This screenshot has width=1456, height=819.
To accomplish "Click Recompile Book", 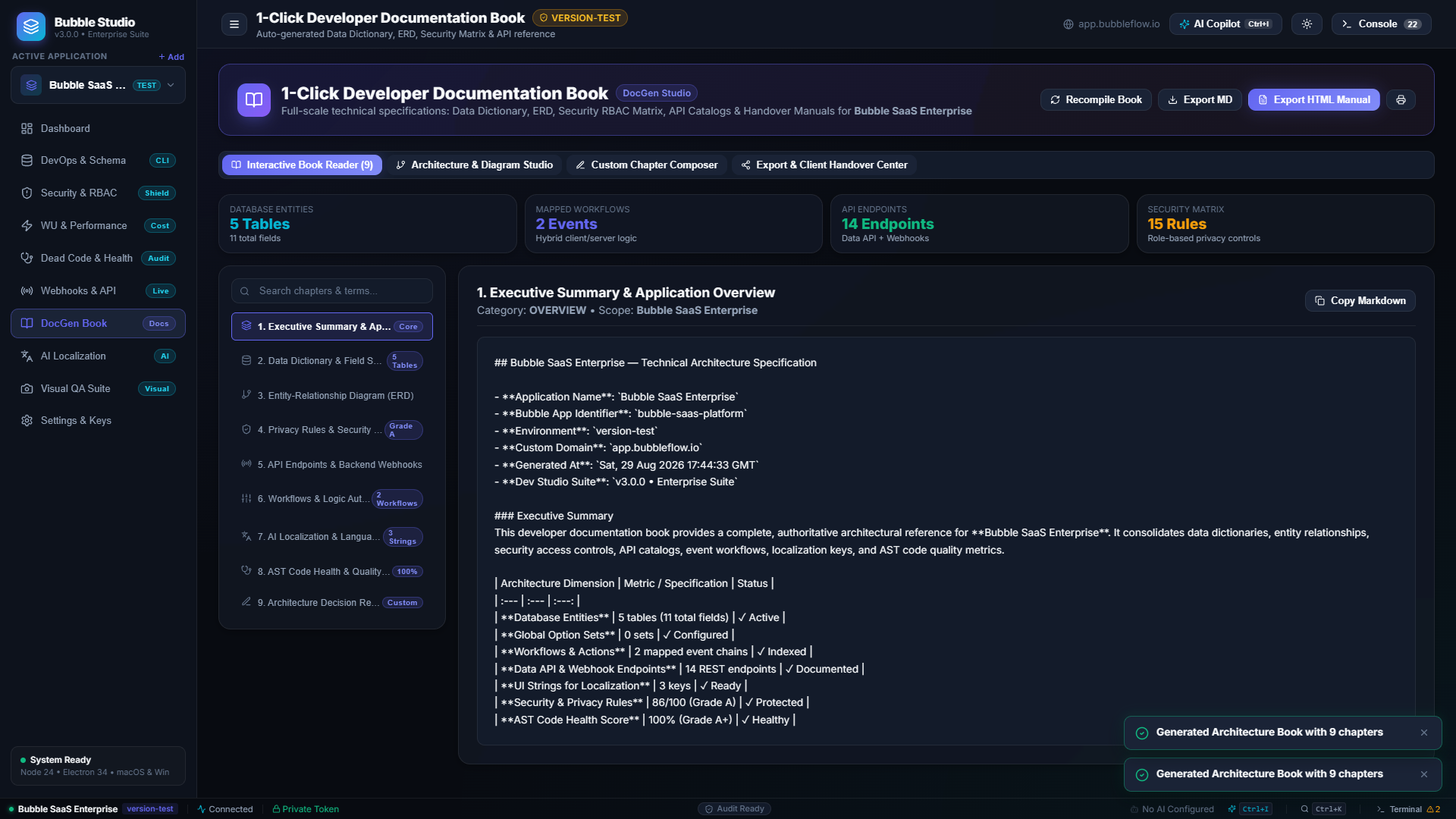I will tap(1096, 100).
